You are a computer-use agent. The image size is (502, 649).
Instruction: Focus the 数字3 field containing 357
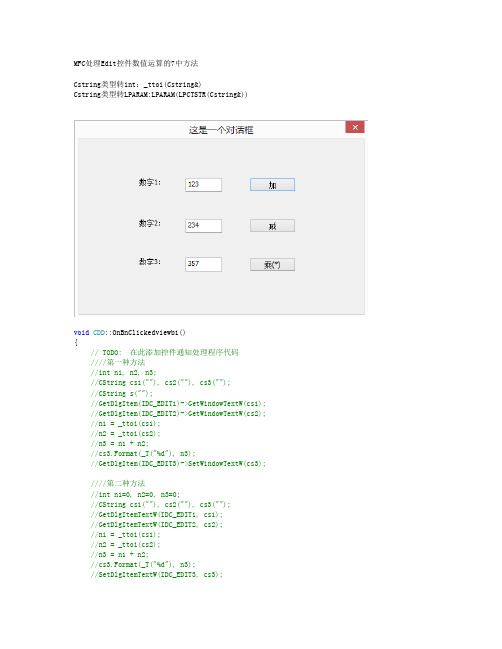[x=203, y=264]
